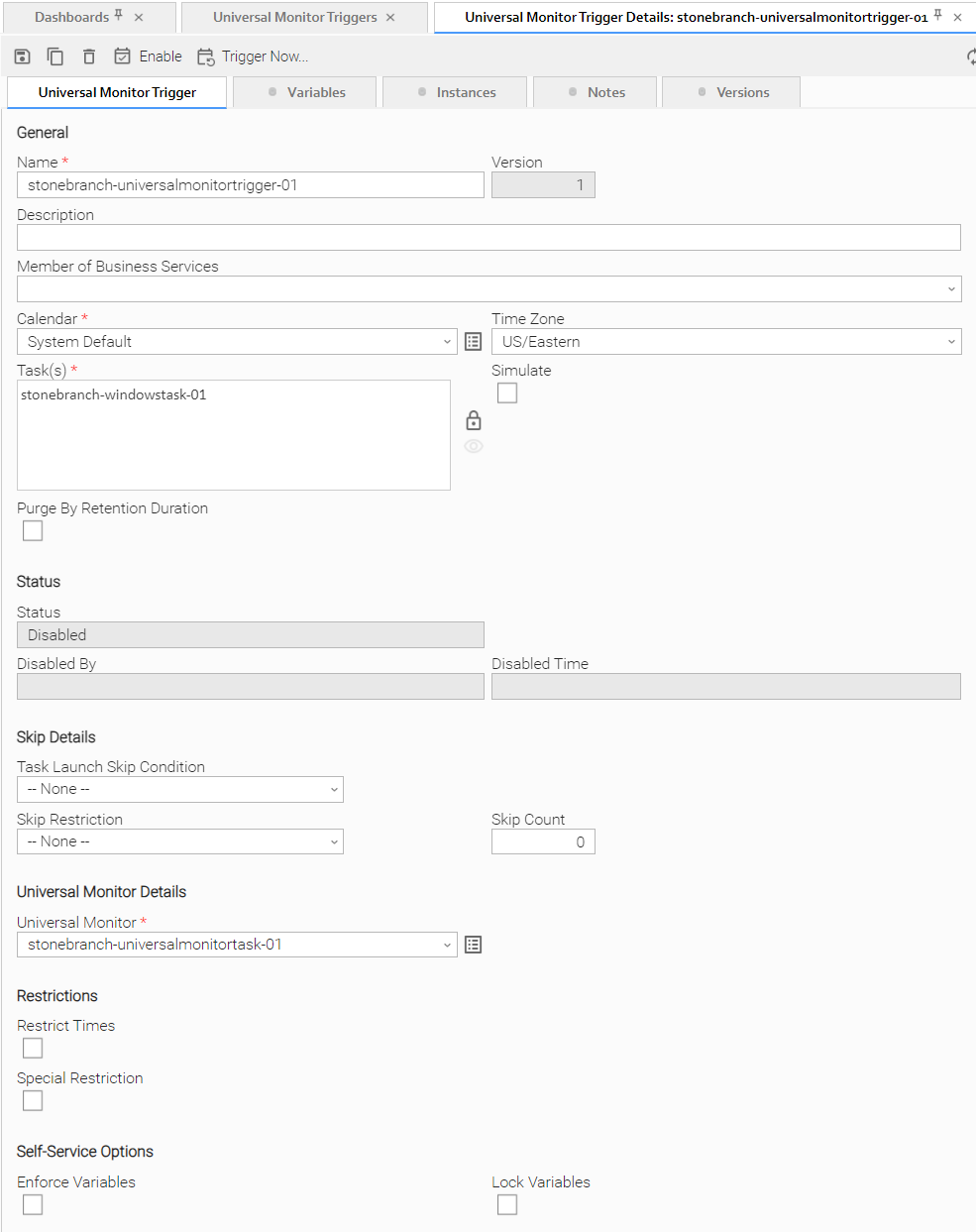Check the Simulate checkbox

(x=507, y=393)
